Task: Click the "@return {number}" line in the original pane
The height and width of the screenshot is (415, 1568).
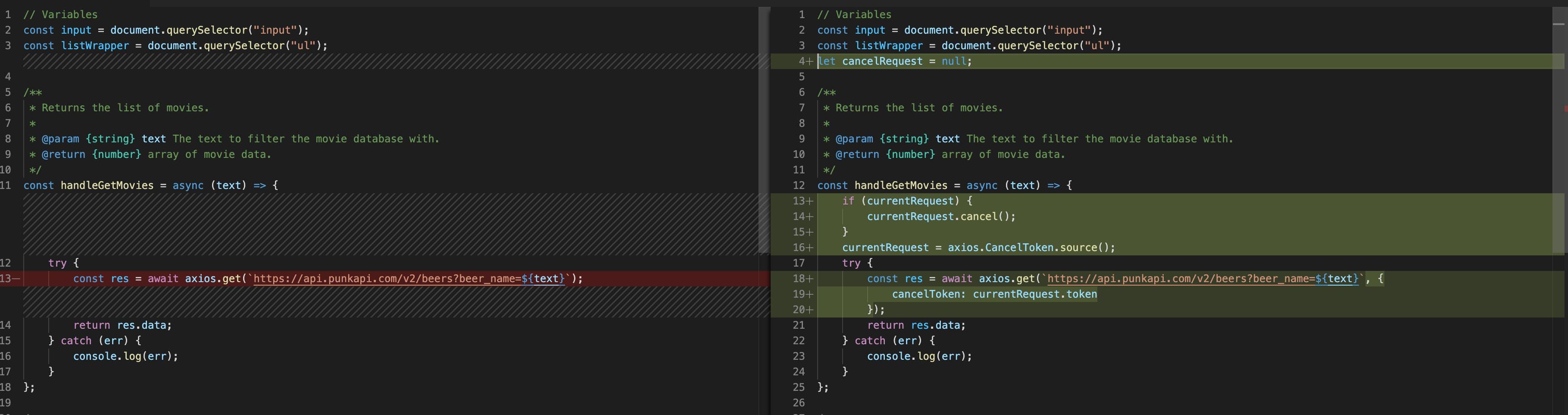Action: tap(151, 154)
